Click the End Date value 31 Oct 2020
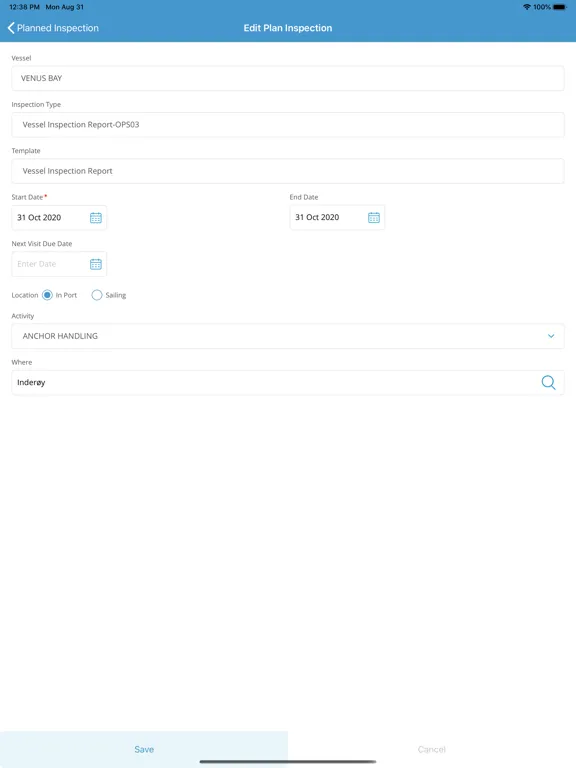576x768 pixels. point(317,217)
